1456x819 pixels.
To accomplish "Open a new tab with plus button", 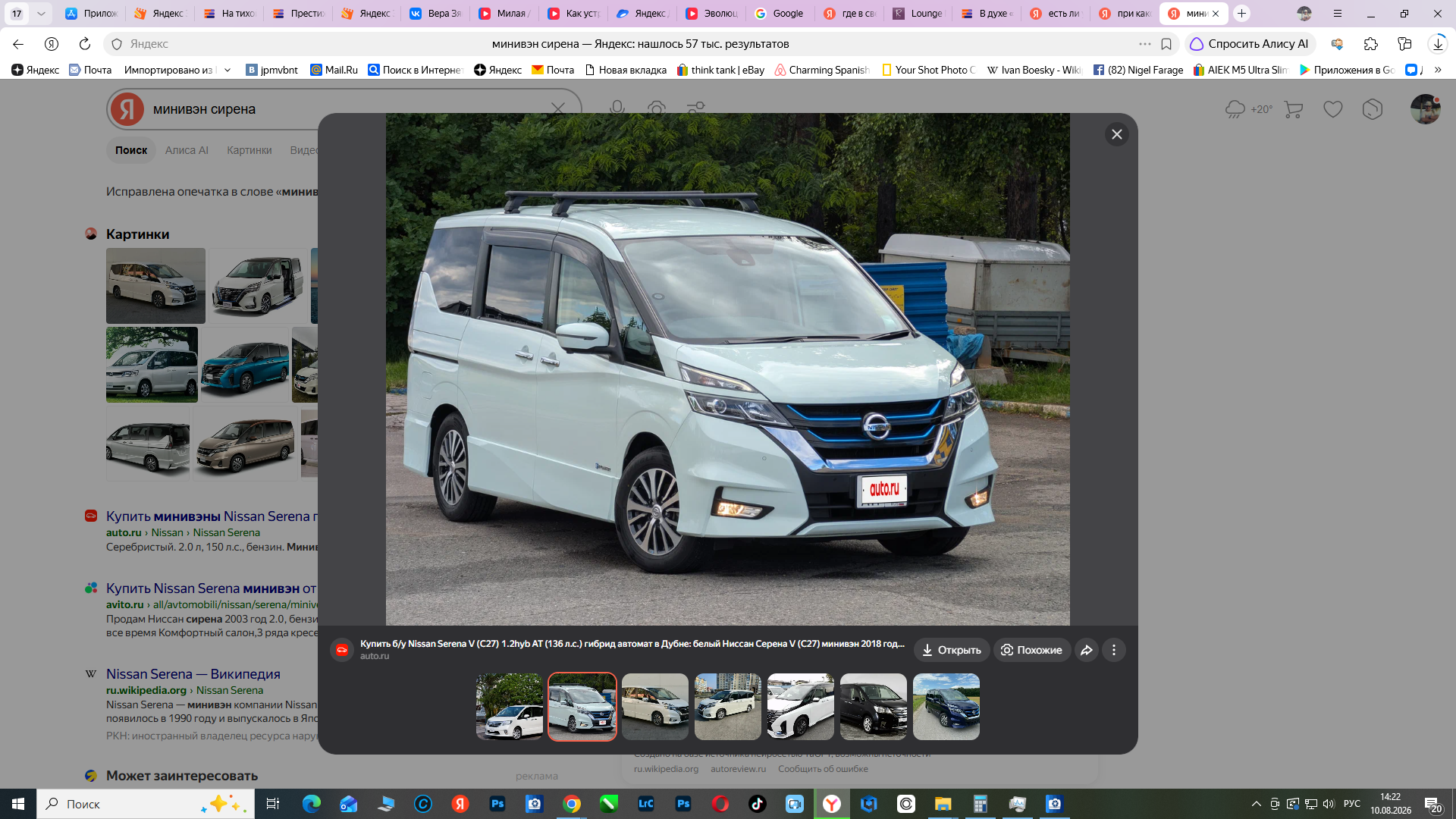I will (x=1241, y=14).
